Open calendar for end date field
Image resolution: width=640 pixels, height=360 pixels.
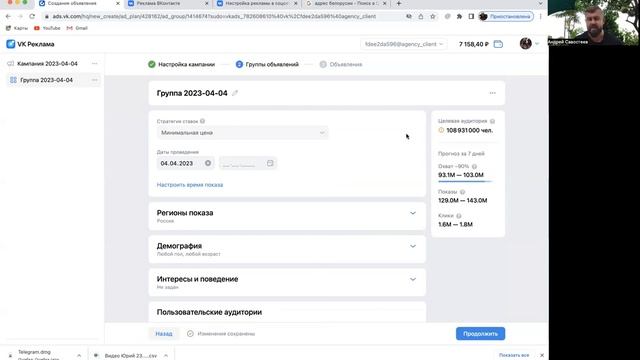click(x=270, y=163)
